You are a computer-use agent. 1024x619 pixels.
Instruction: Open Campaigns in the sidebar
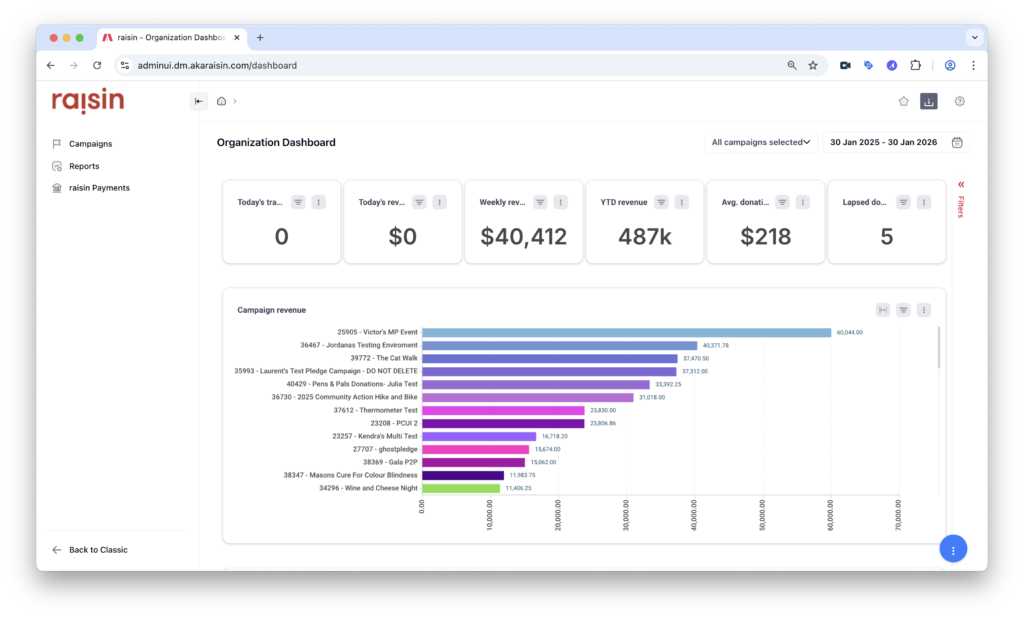click(x=91, y=144)
